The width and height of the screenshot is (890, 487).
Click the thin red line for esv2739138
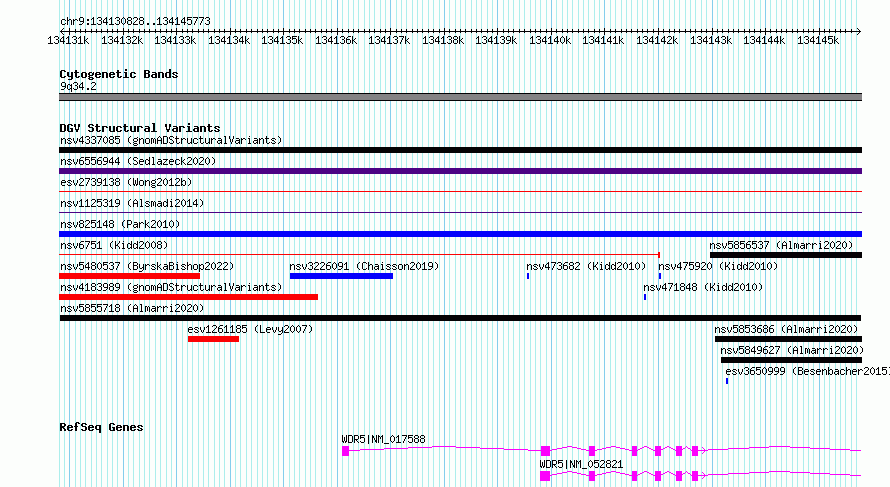coord(460,192)
